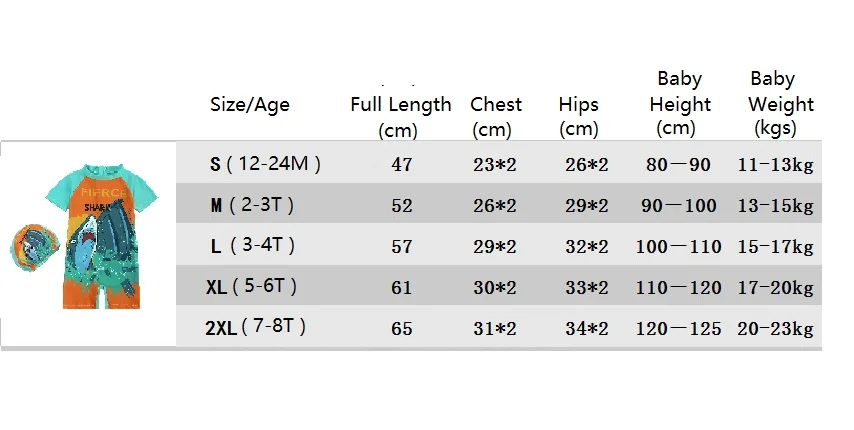
Task: Click the Baby Weight (kgs) header
Action: click(780, 104)
